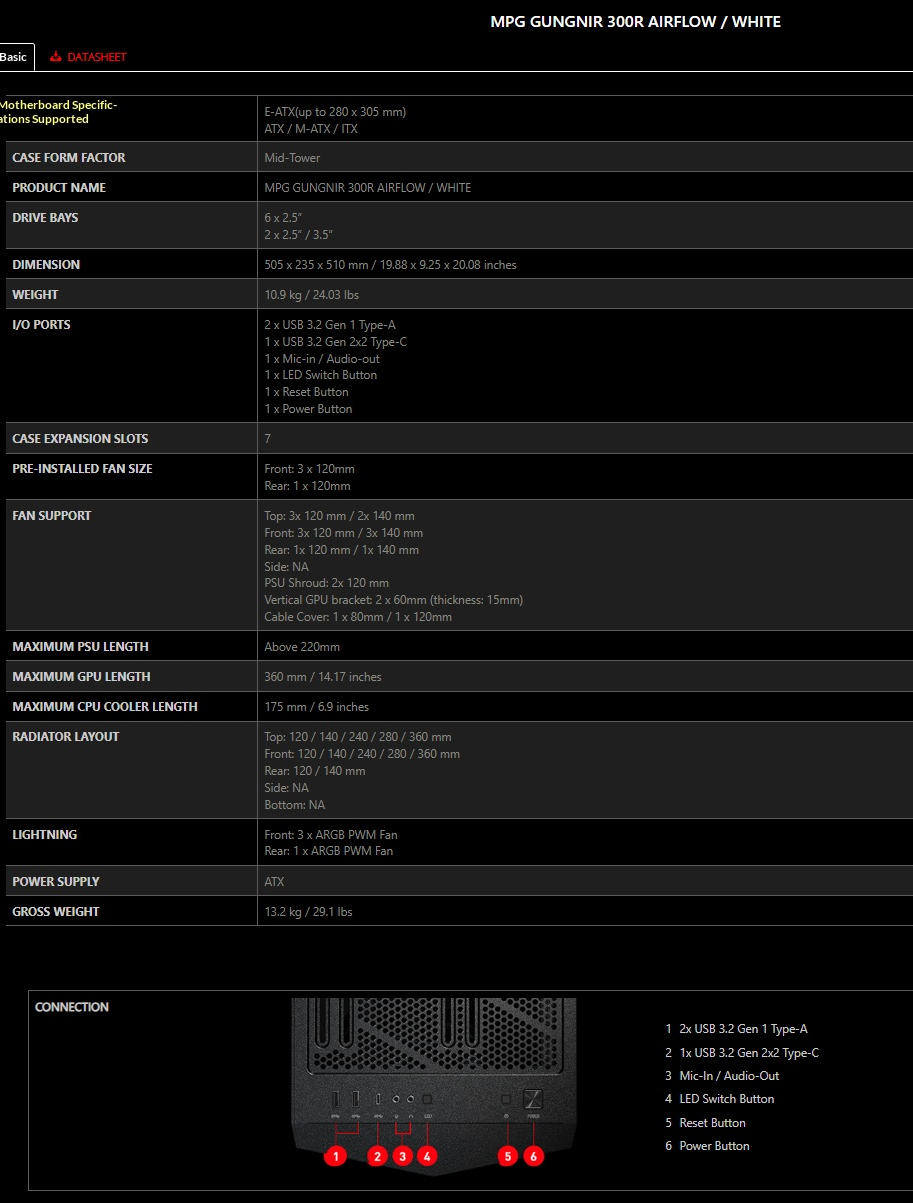
Task: Click the Mid-Tower value
Action: tap(292, 158)
